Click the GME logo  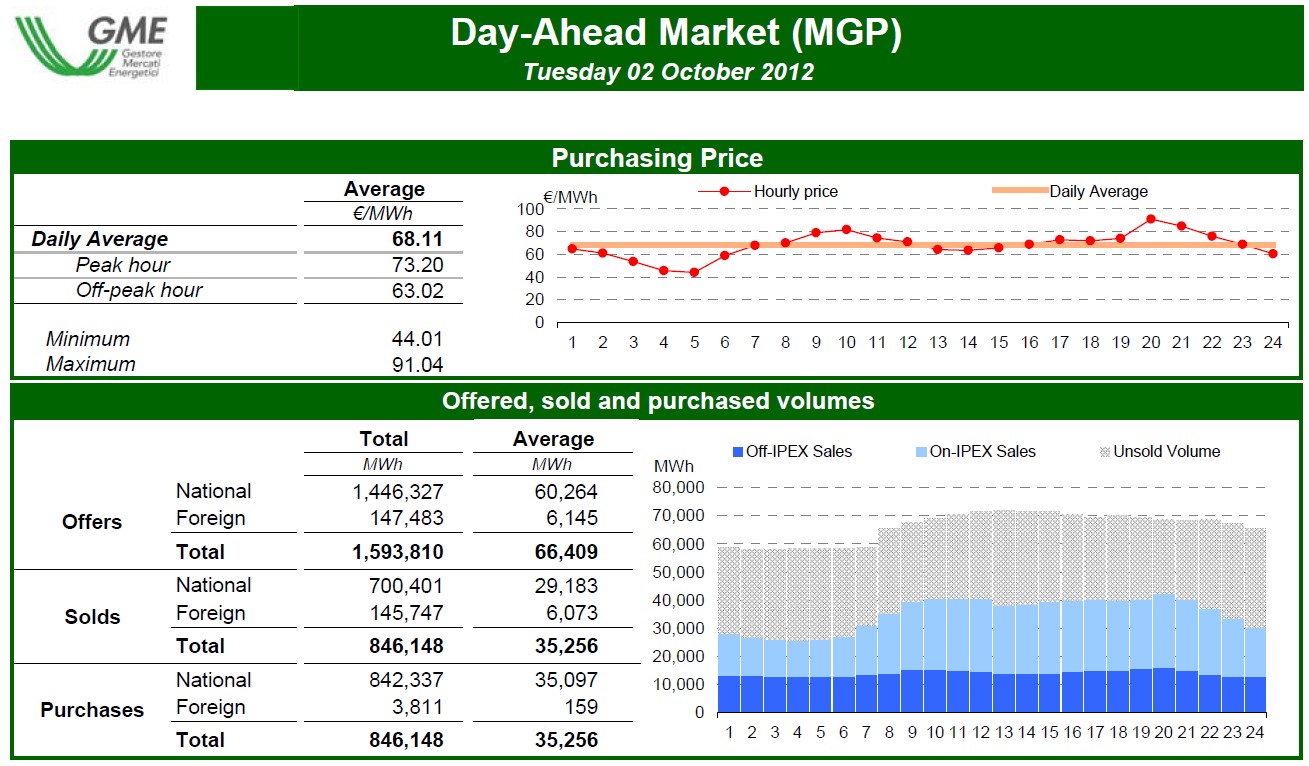[x=91, y=47]
